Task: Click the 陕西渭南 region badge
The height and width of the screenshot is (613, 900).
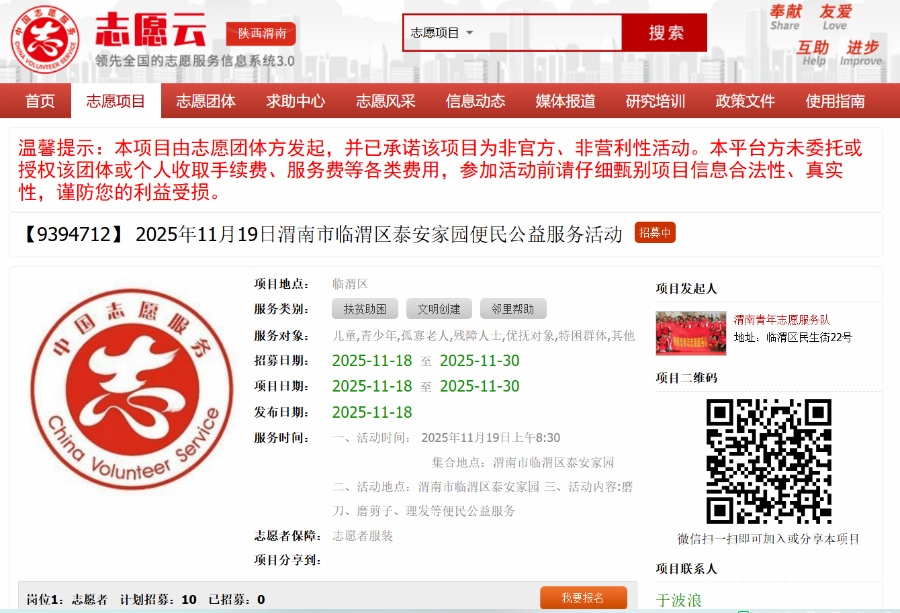Action: click(261, 33)
